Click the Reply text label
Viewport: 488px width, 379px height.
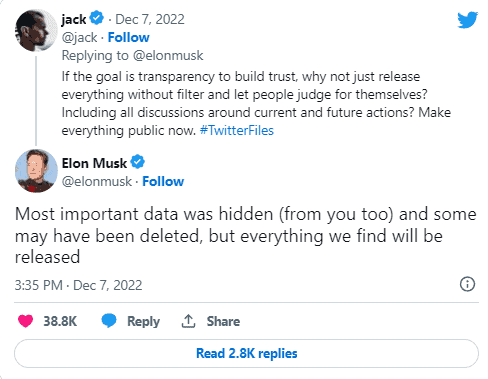[x=143, y=321]
